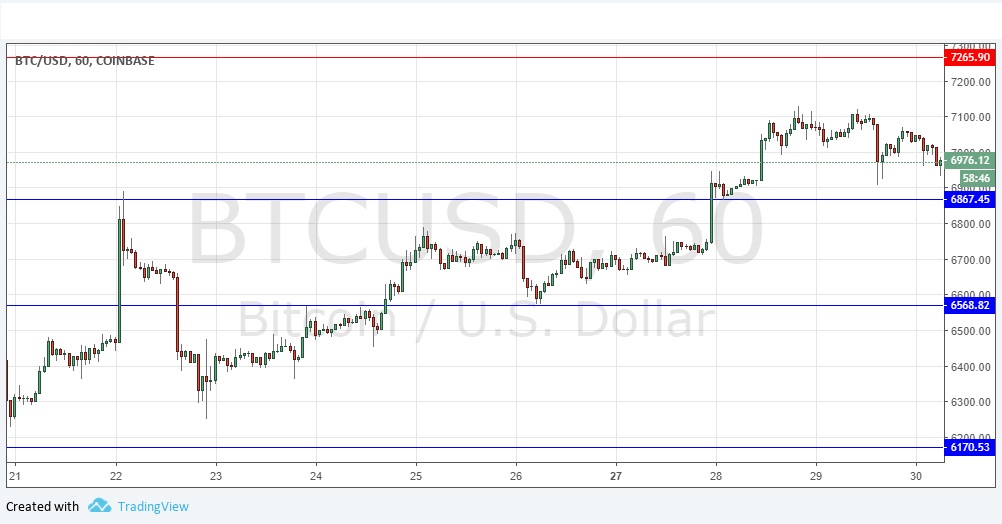Select the blue 6867.45 price label
1002x524 pixels.
pyautogui.click(x=970, y=200)
